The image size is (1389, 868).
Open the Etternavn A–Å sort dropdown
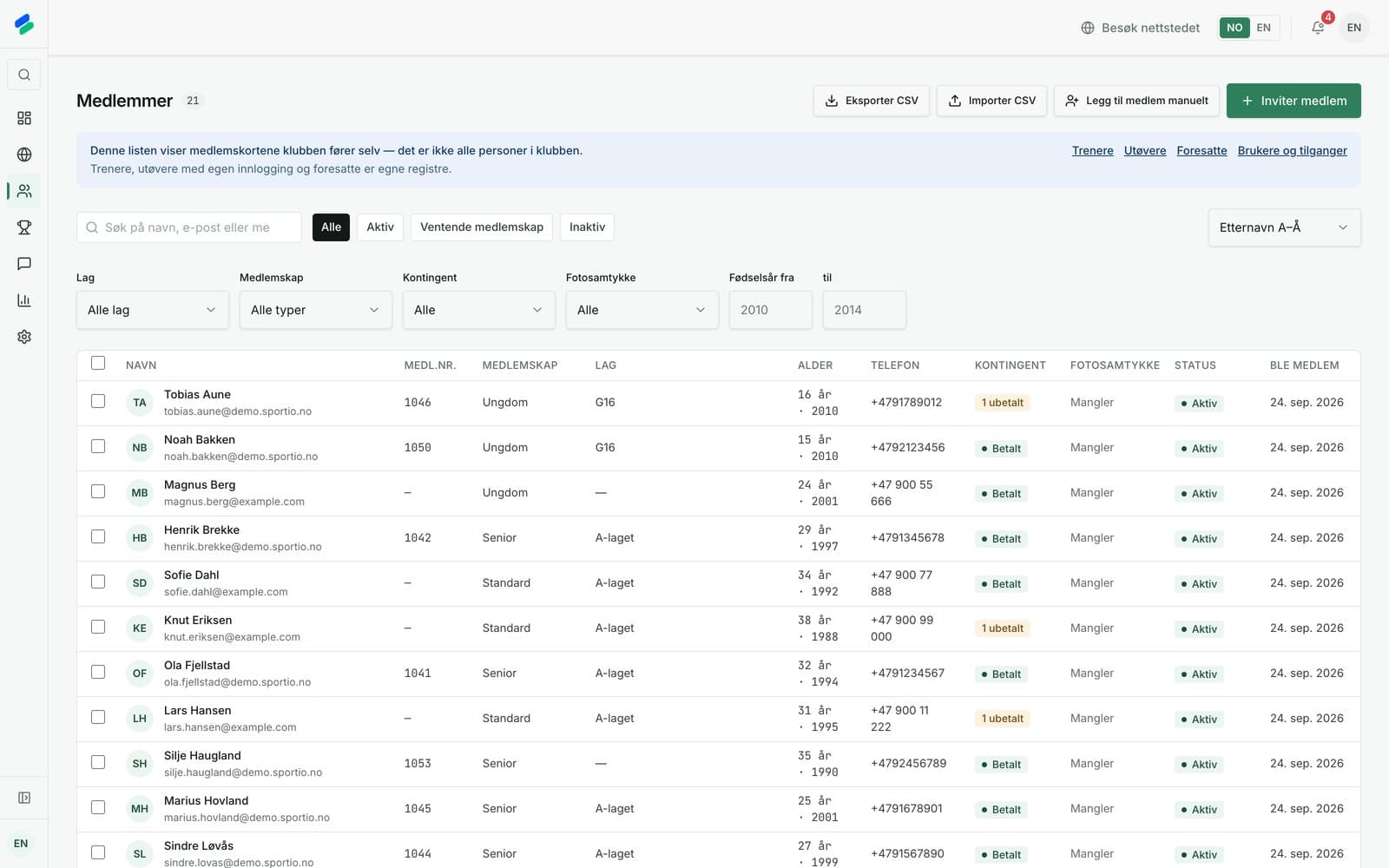tap(1284, 227)
